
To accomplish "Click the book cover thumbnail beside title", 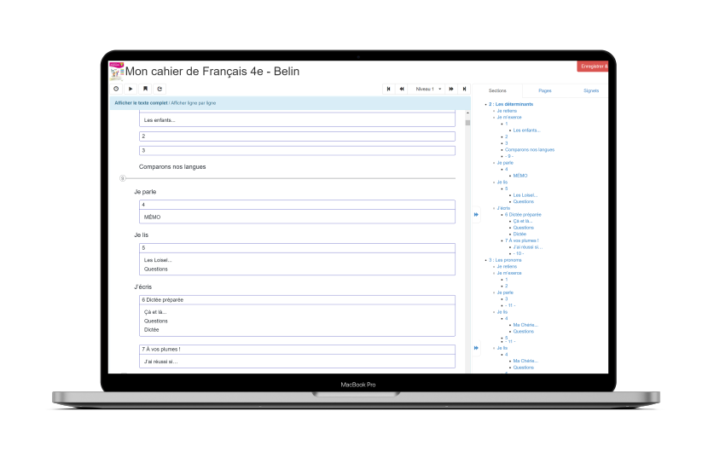I will 116,71.
